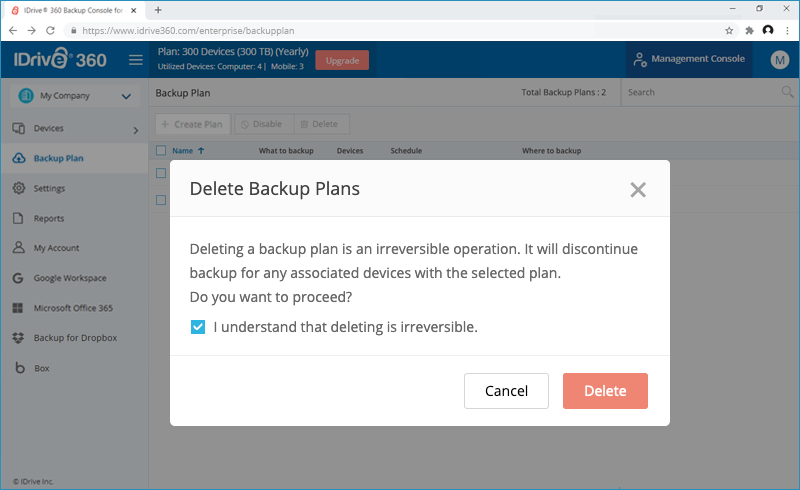Click the Box sidebar icon

coord(19,368)
